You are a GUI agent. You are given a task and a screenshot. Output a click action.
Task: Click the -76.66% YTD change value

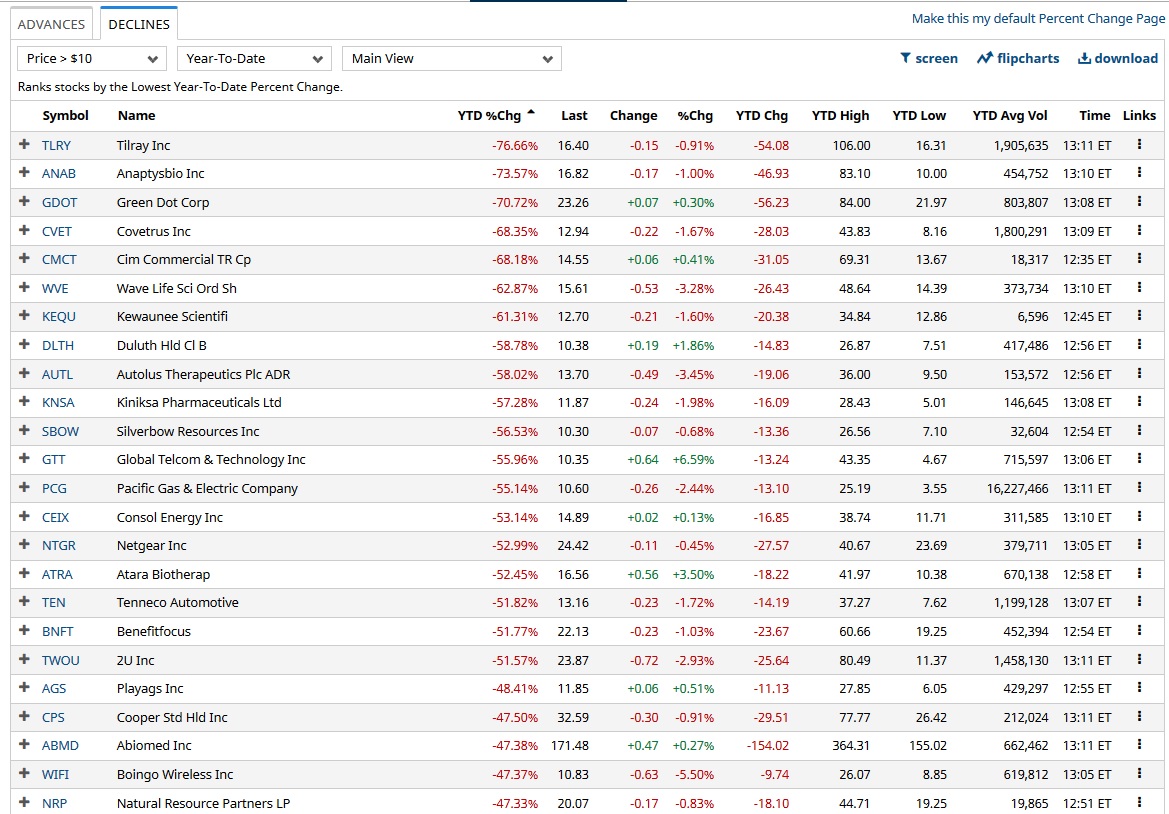click(x=514, y=145)
